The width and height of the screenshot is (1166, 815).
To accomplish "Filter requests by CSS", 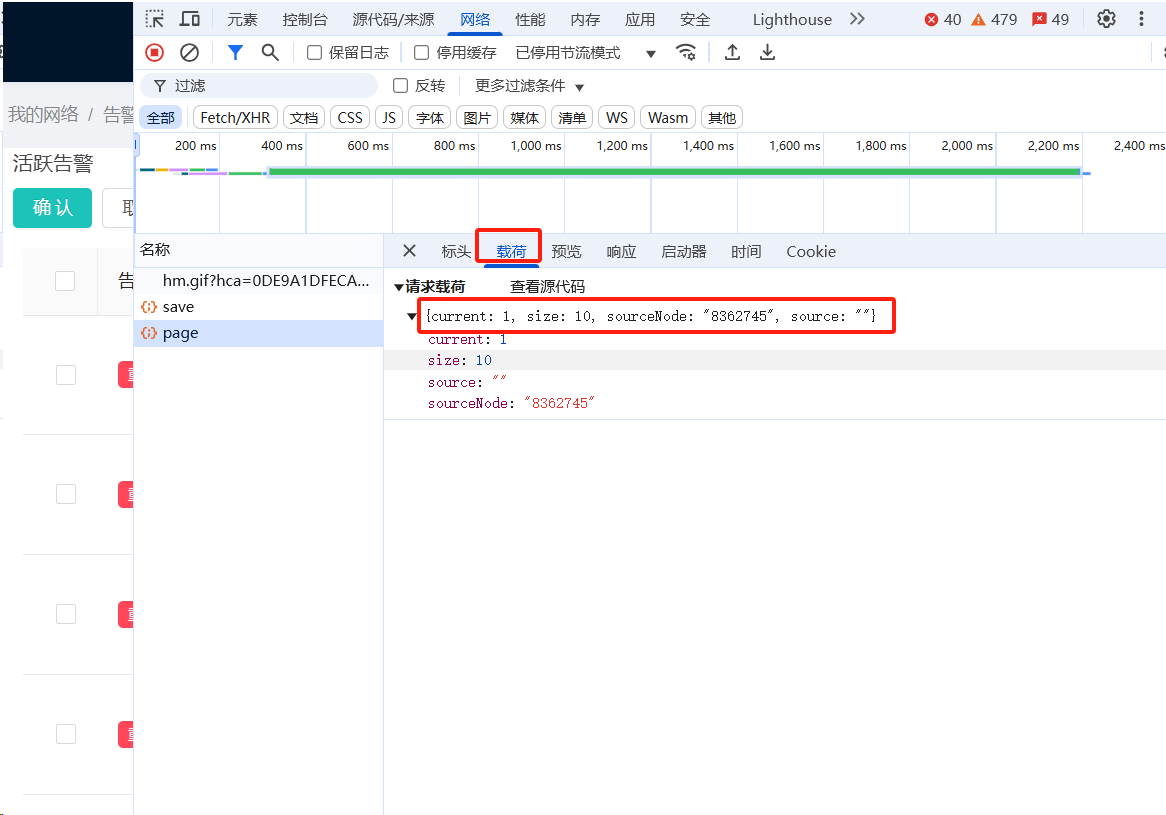I will [350, 117].
